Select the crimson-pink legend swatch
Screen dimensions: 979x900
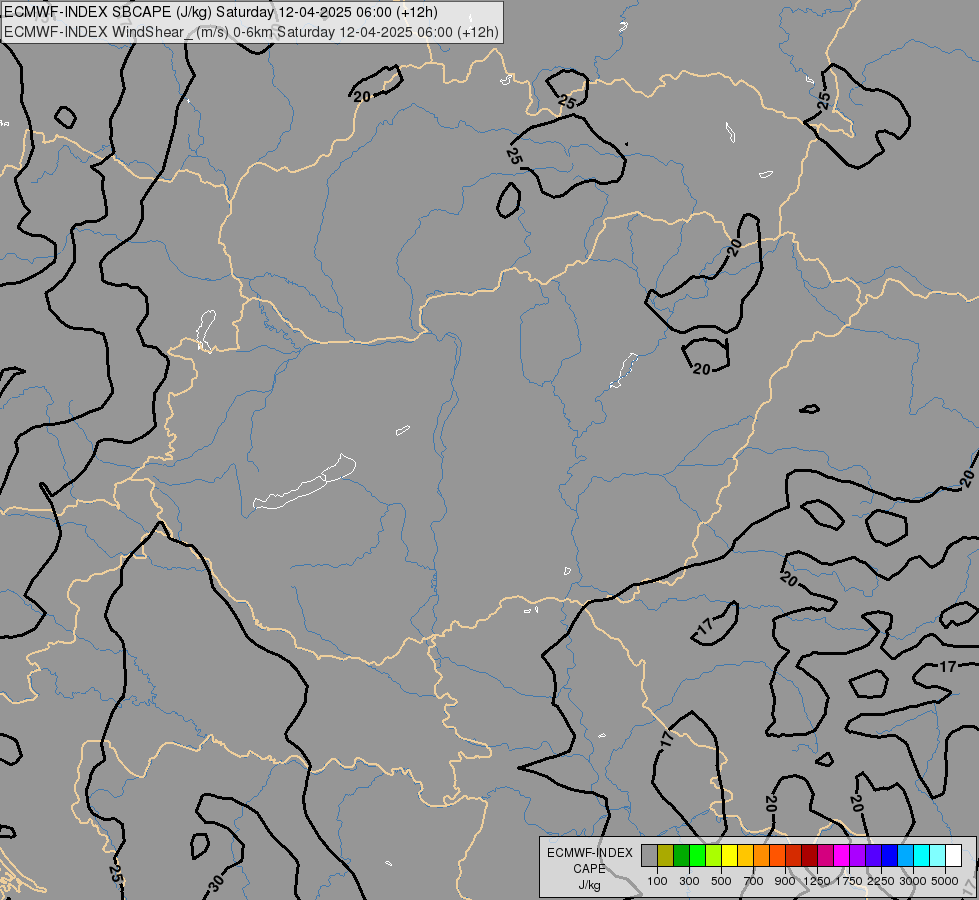pos(825,856)
